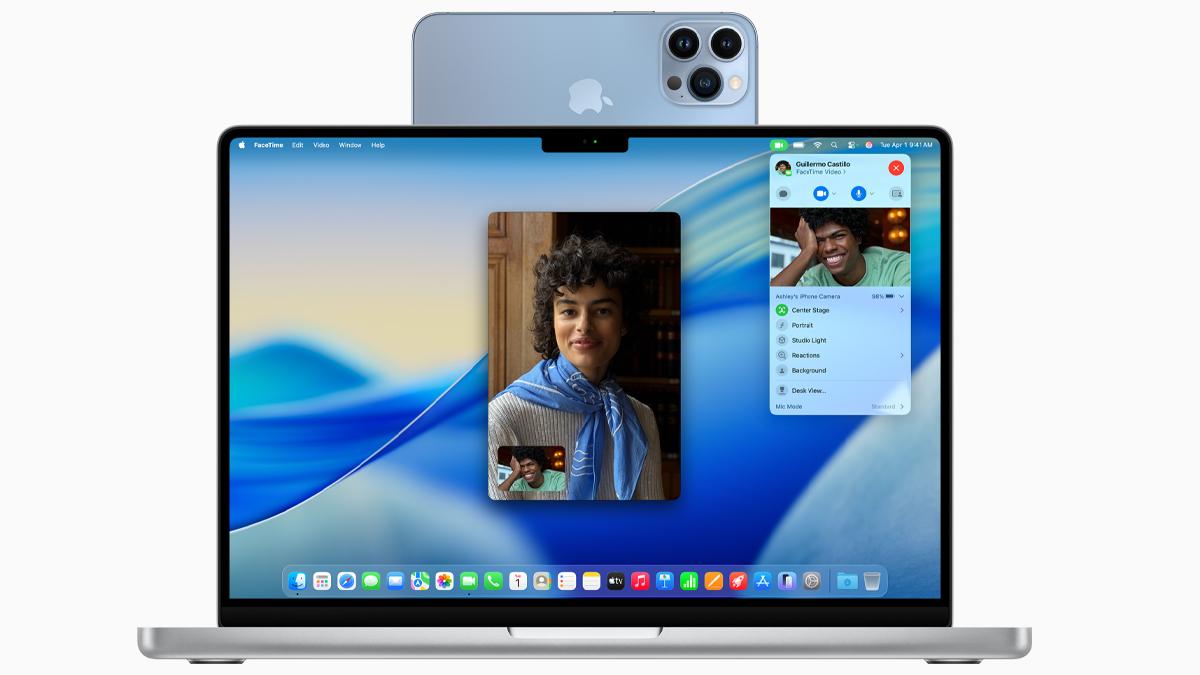Launch Safari from the Dock
This screenshot has width=1200, height=675.
[x=346, y=579]
